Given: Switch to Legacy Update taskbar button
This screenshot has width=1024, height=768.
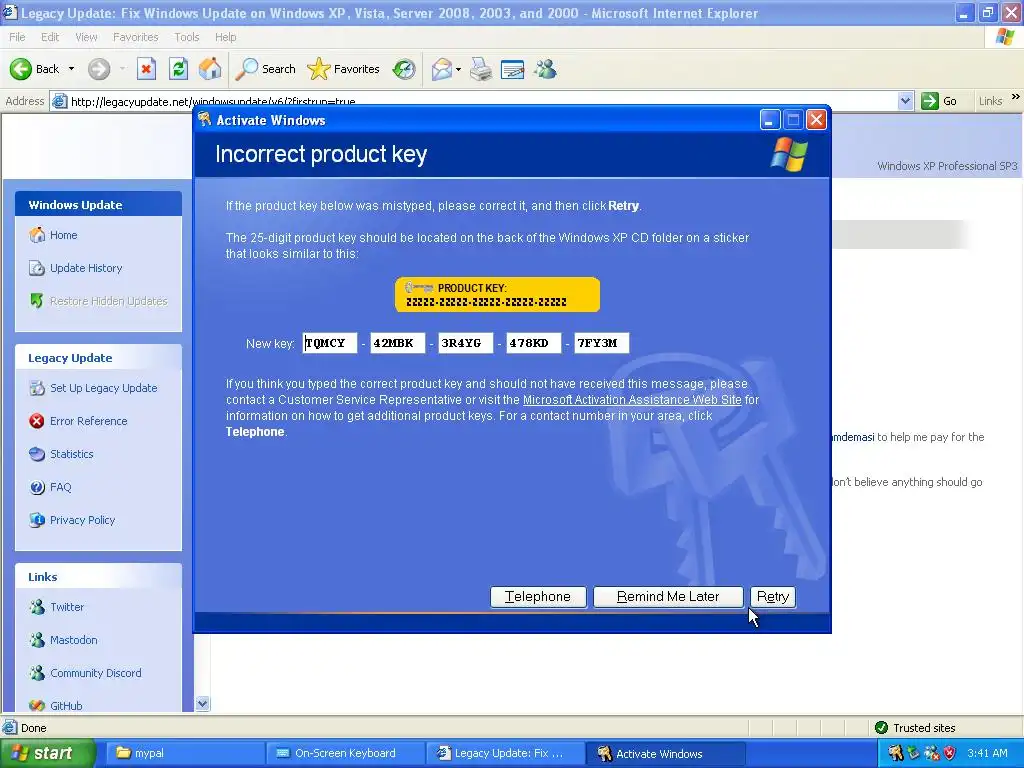Looking at the screenshot, I should pos(505,754).
